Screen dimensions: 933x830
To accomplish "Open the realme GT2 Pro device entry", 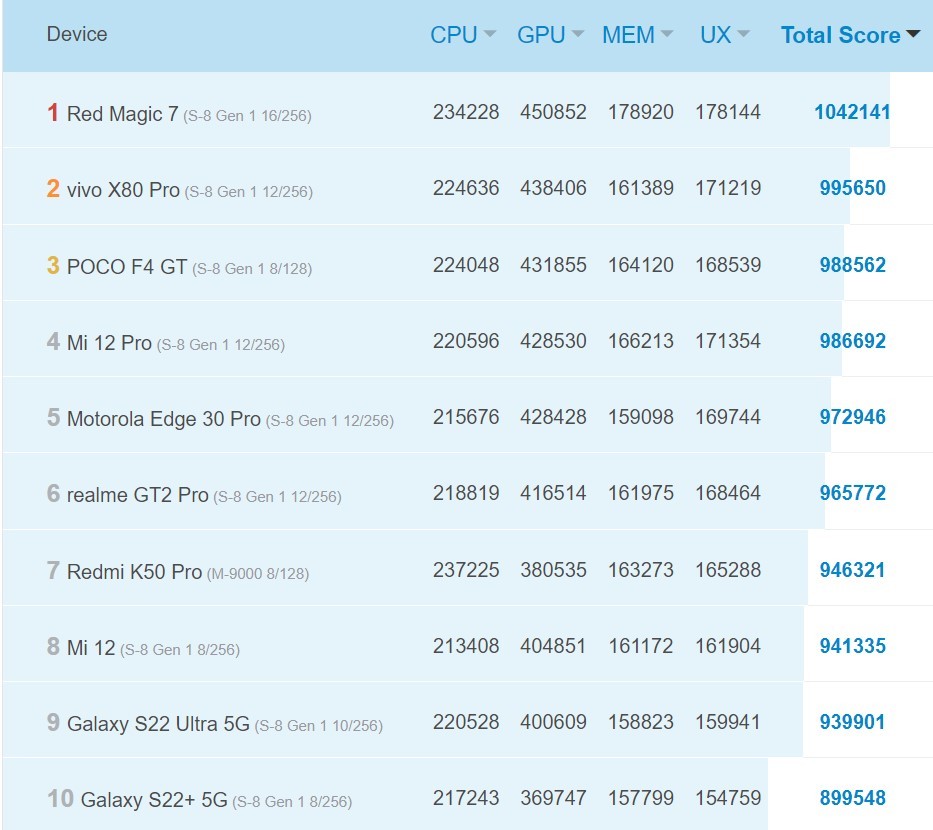I will tap(137, 495).
